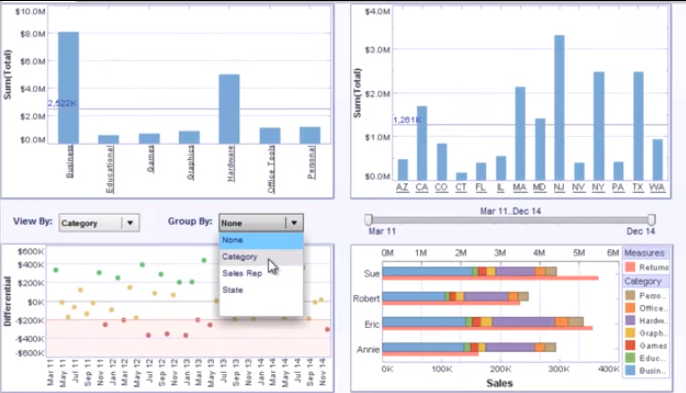Click the NV state label
The height and width of the screenshot is (393, 686).
click(x=578, y=187)
